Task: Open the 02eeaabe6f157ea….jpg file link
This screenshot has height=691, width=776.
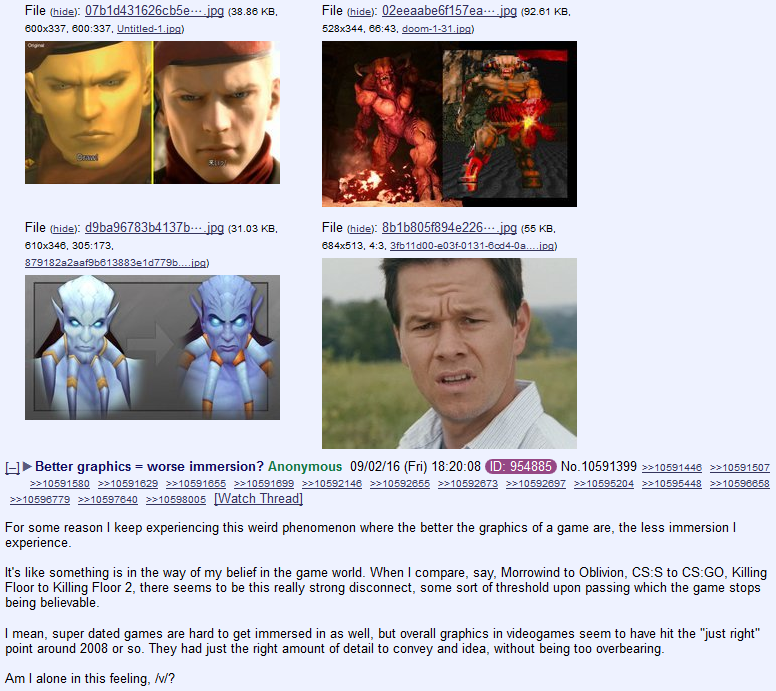Action: (449, 10)
